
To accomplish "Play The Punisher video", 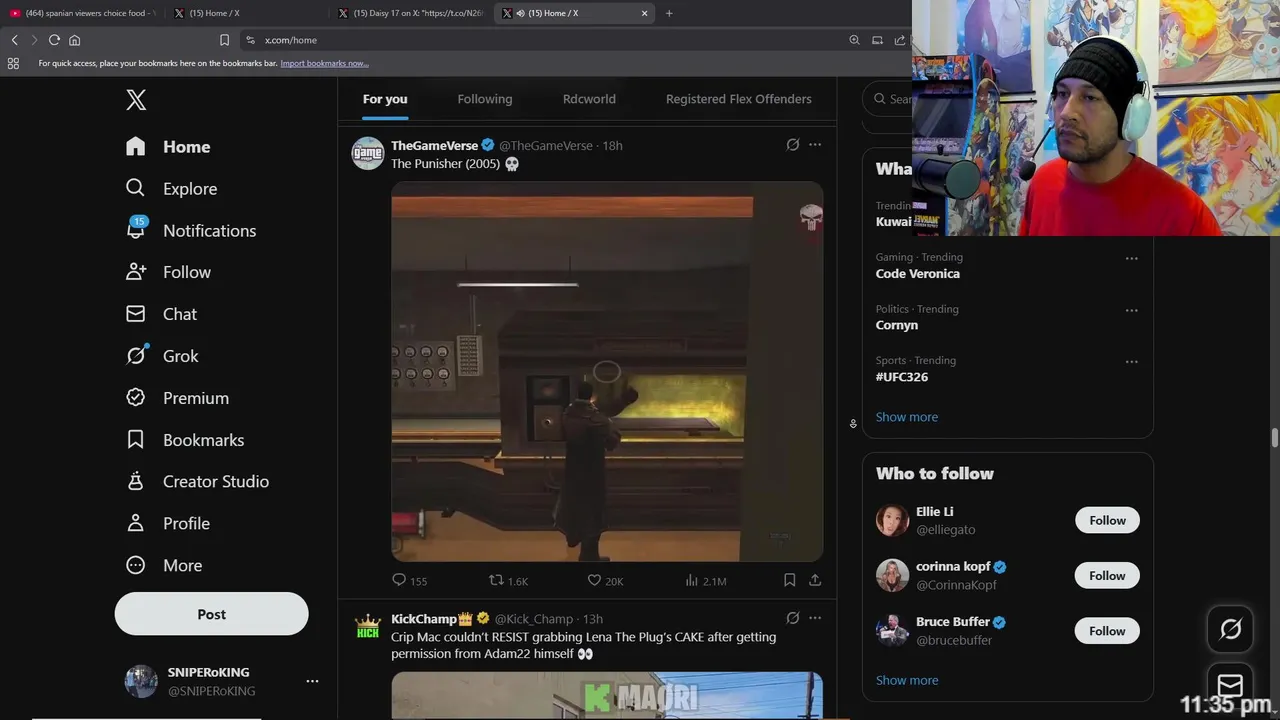I will pyautogui.click(x=607, y=371).
